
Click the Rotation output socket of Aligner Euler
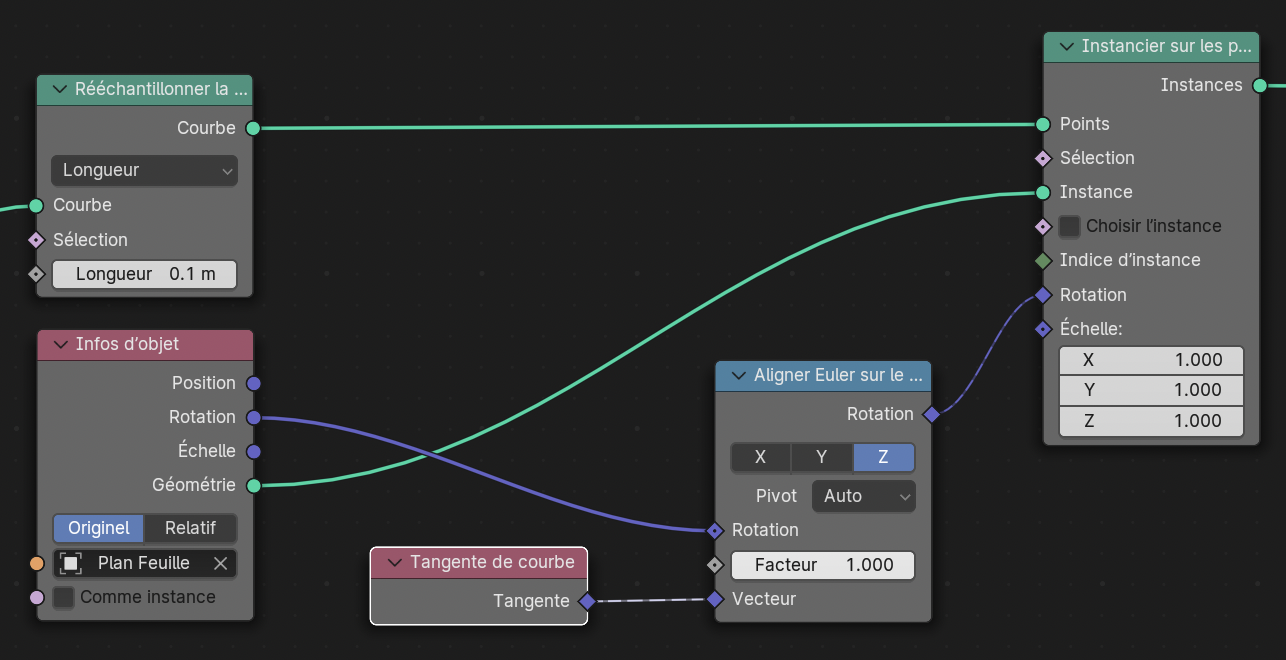[x=931, y=414]
